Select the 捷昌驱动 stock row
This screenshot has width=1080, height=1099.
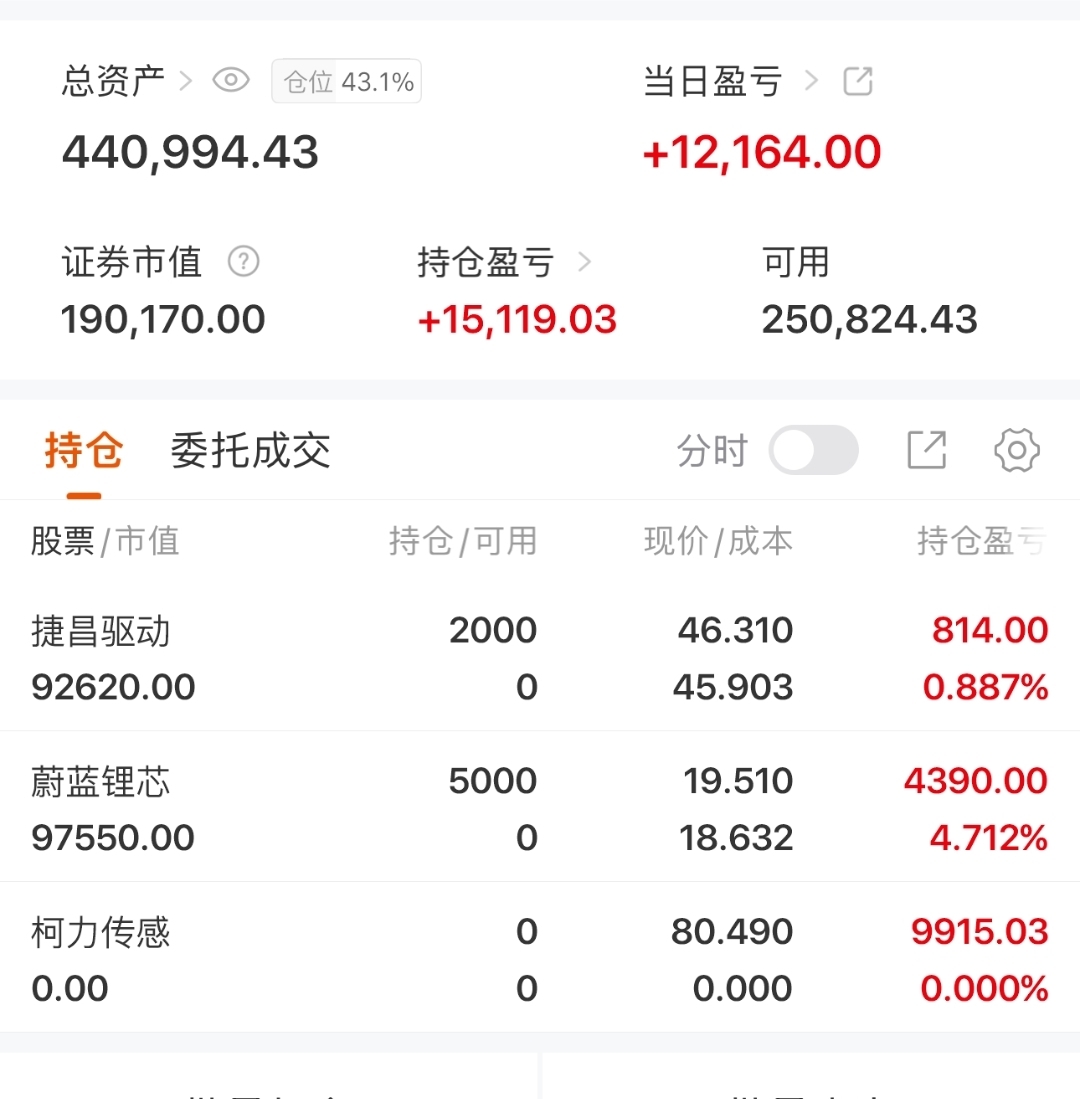pos(540,657)
